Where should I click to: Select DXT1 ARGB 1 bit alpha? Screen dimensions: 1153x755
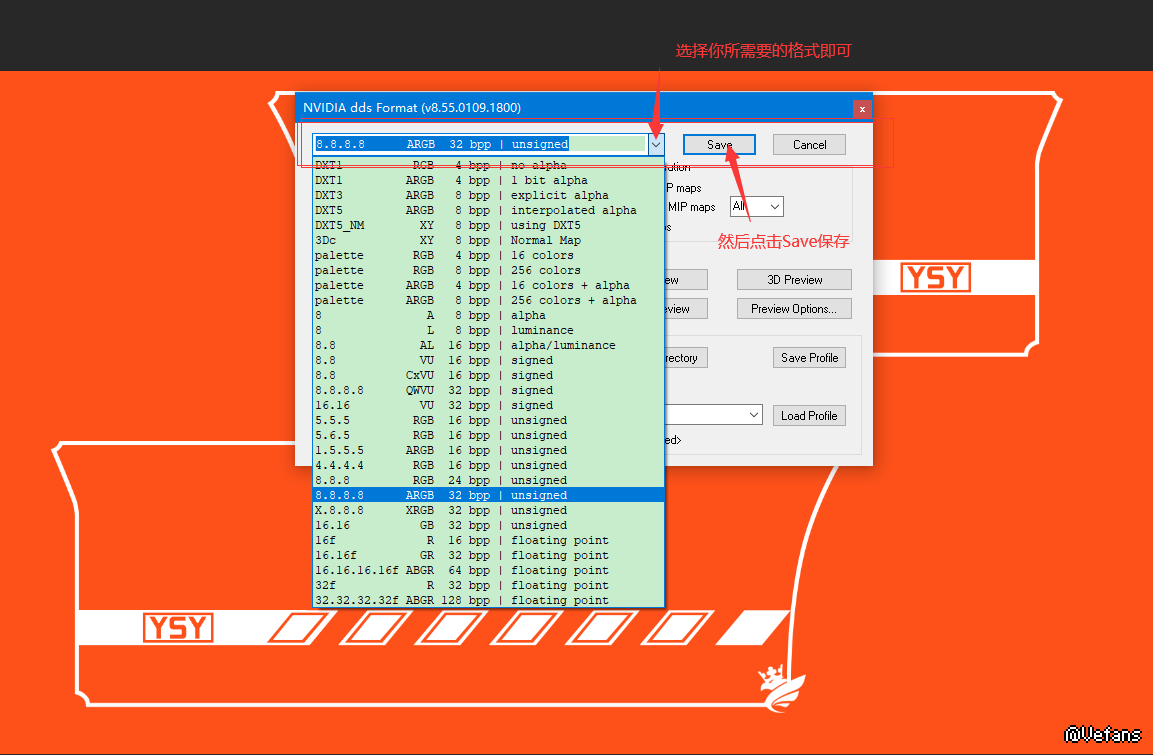(489, 180)
